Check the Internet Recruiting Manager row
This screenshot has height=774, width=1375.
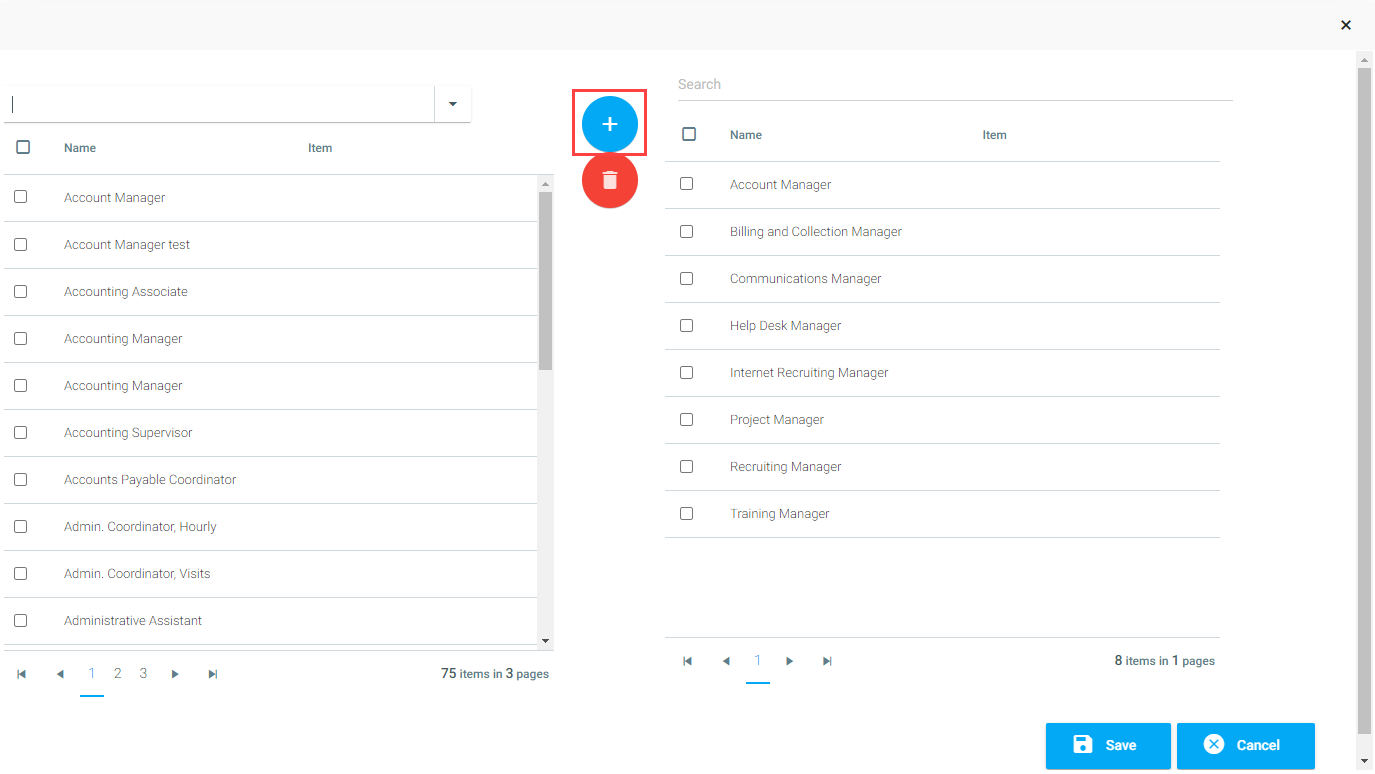[686, 372]
